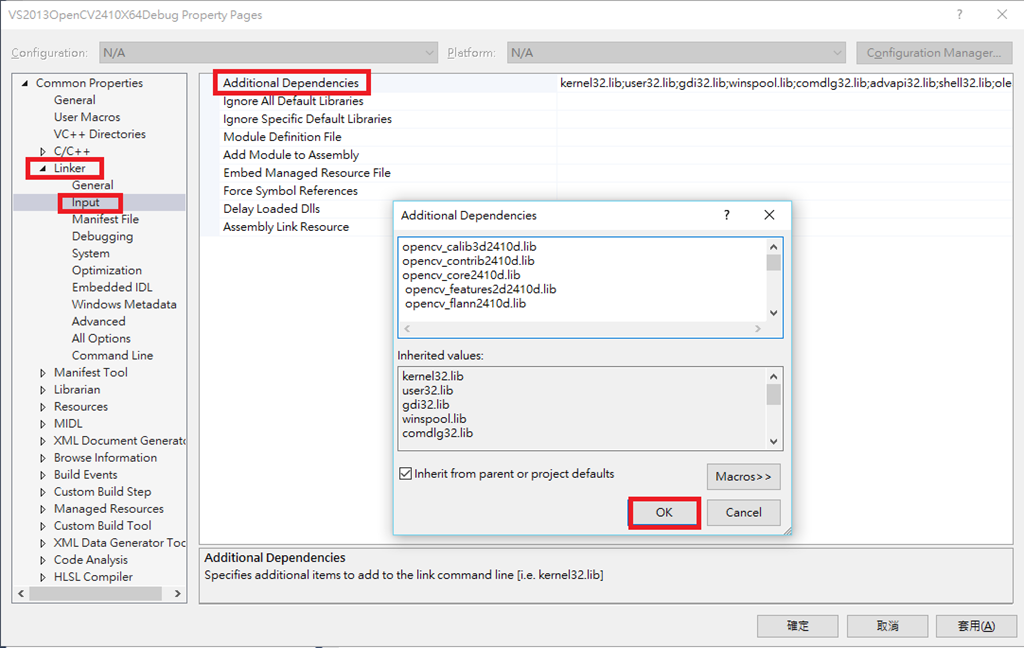Viewport: 1024px width, 648px height.
Task: Click the dependencies edit box scroll-up arrow
Action: point(774,246)
